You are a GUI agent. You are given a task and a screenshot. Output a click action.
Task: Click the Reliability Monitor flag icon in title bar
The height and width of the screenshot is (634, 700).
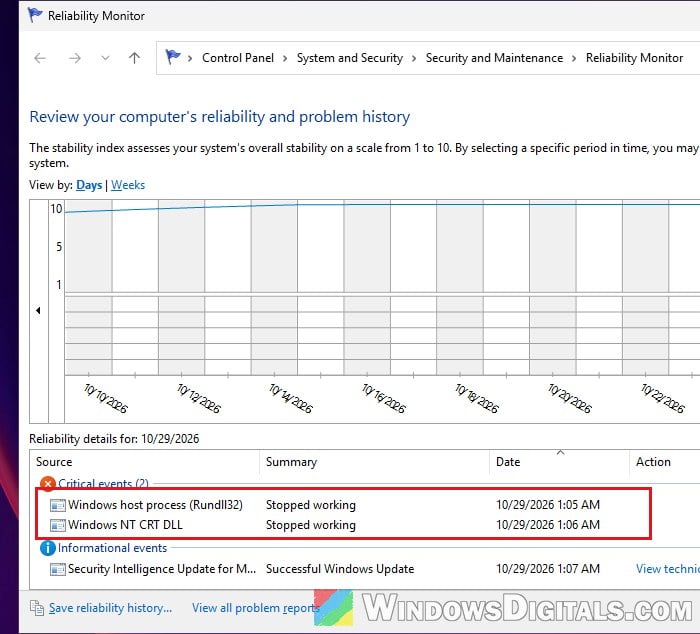tap(35, 15)
